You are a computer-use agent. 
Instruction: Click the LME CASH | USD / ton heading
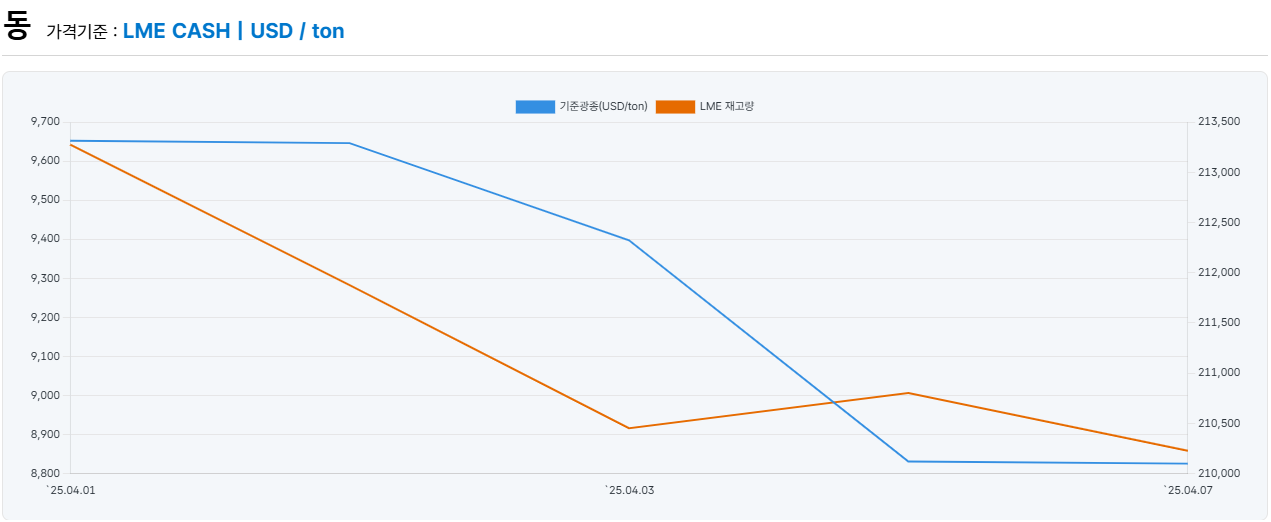coord(233,31)
